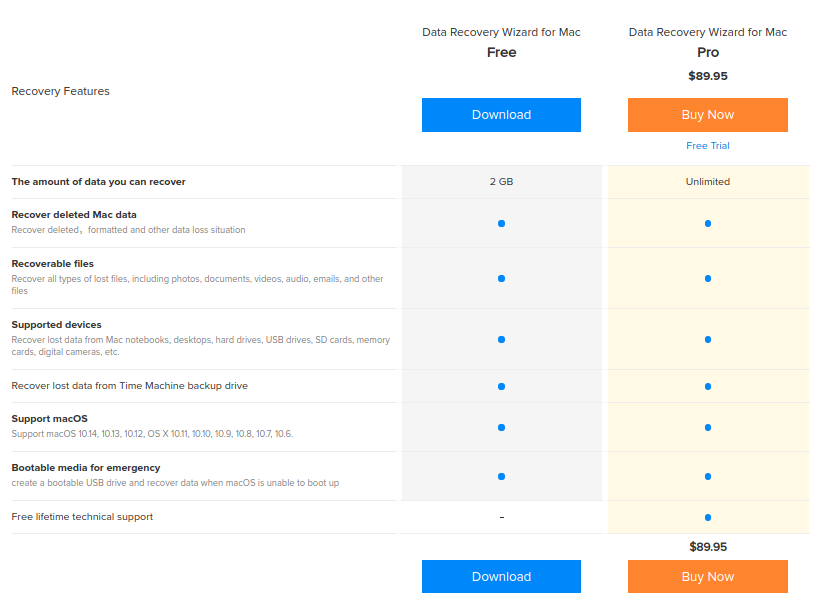Click Pro column dot for Recover deleted Mac data
819x602 pixels.
click(707, 223)
